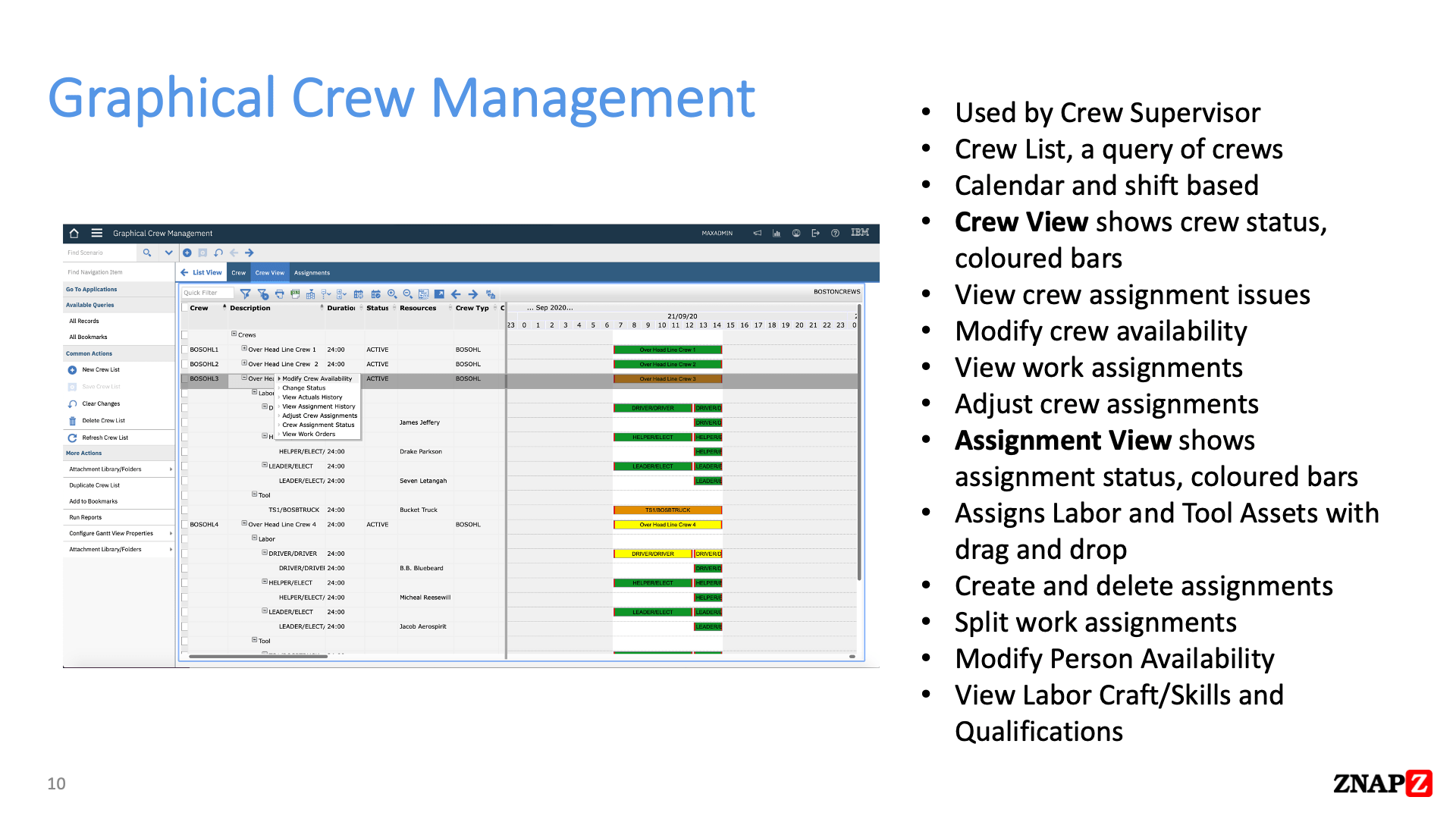
Task: Check the BOSOHL2 row checkbox
Action: coord(185,364)
